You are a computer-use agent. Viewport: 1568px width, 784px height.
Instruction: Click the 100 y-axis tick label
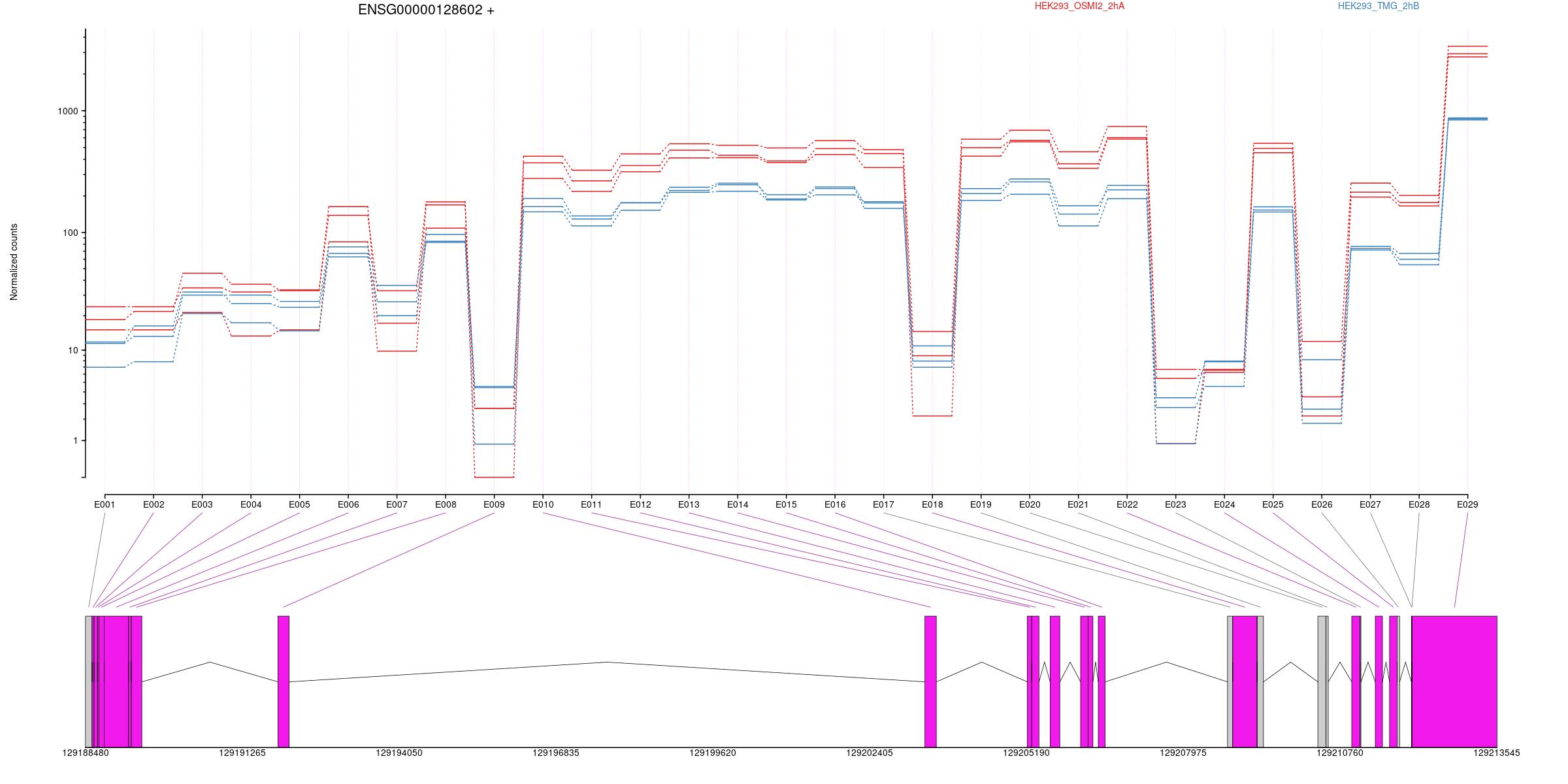[x=71, y=233]
